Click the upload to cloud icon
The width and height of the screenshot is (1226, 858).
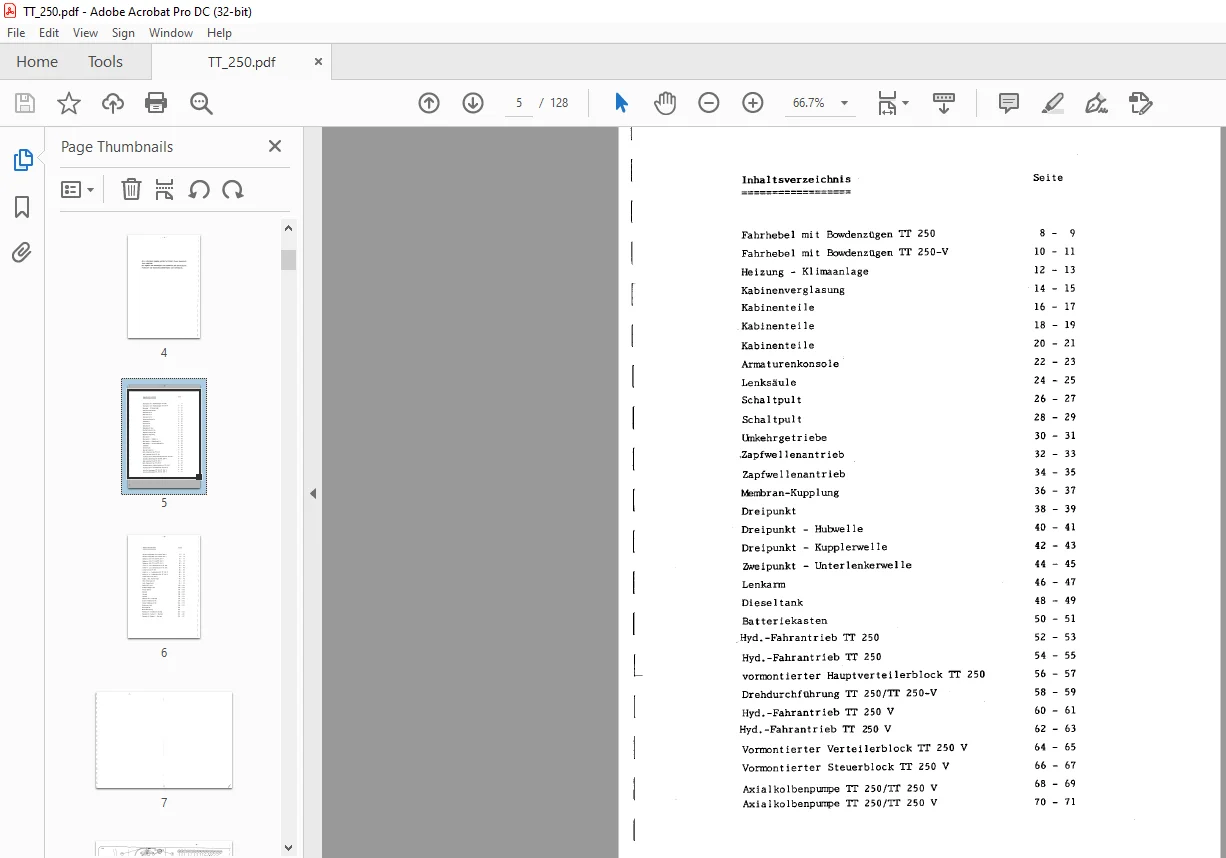point(113,103)
